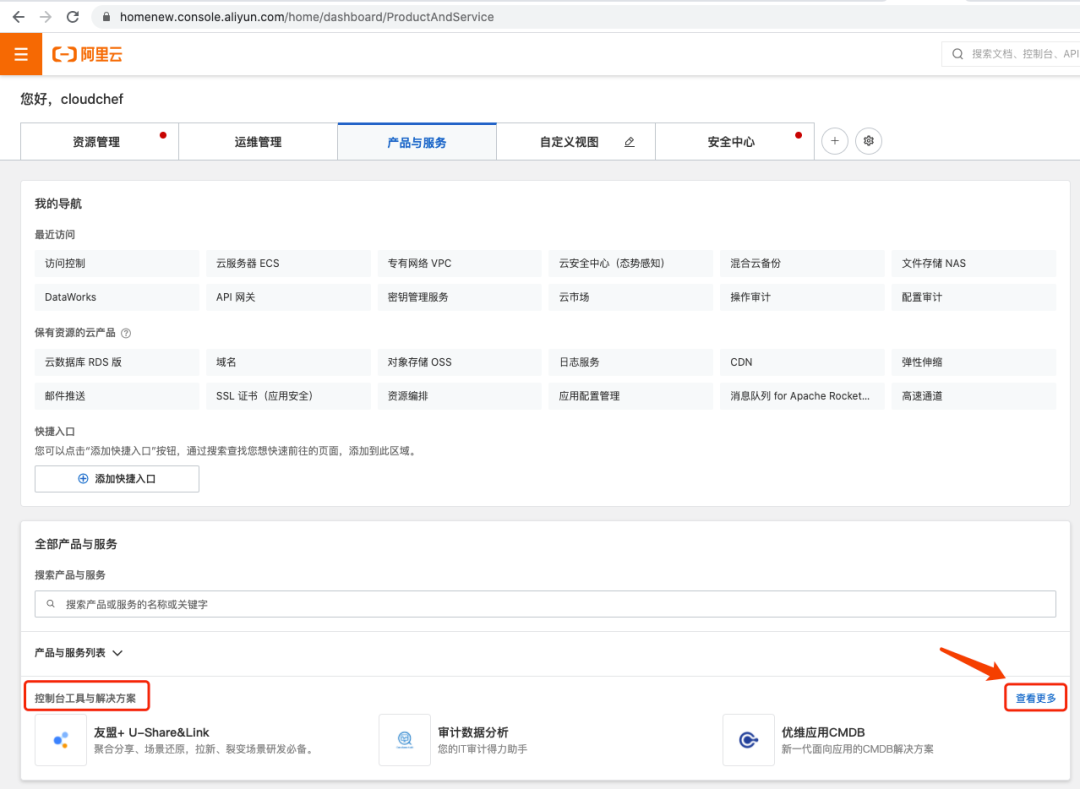1080x789 pixels.
Task: Reload the page
Action: coord(72,17)
